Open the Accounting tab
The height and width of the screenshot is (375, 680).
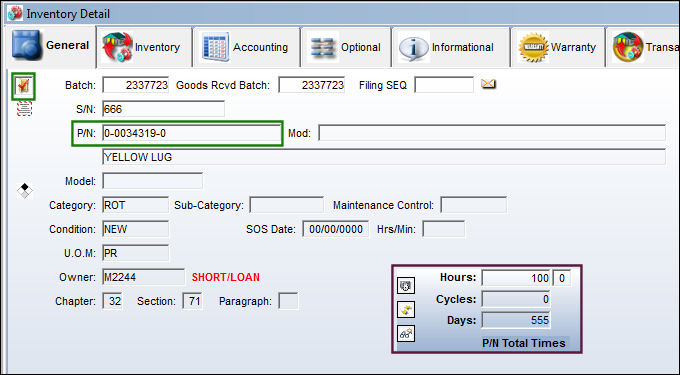(x=247, y=47)
